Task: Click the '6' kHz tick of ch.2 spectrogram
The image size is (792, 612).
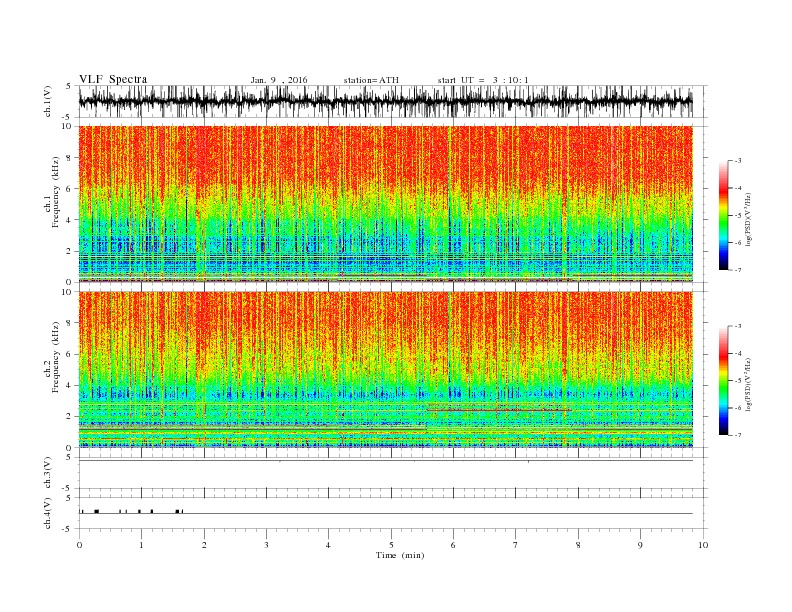Action: (70, 354)
